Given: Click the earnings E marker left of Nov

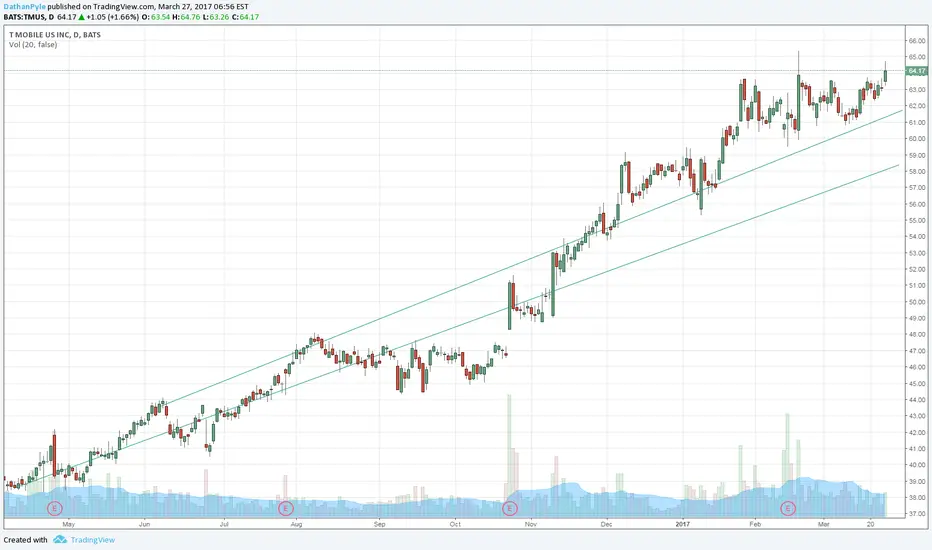Looking at the screenshot, I should pyautogui.click(x=510, y=508).
